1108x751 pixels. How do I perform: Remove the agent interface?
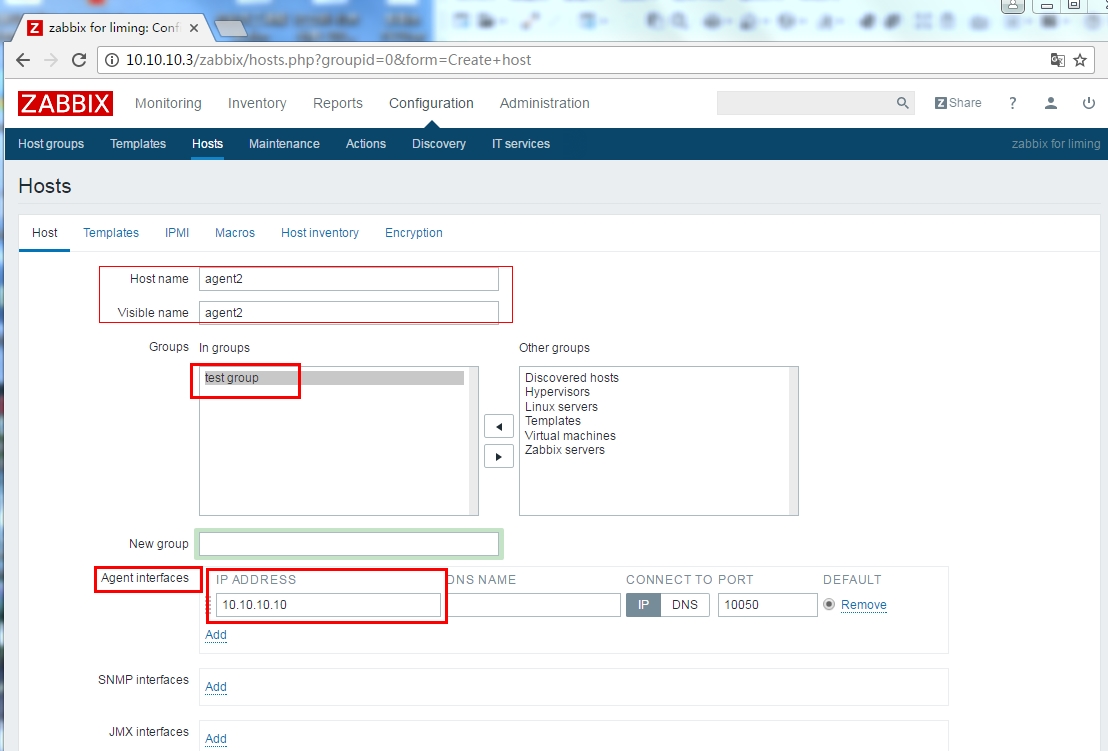(864, 605)
